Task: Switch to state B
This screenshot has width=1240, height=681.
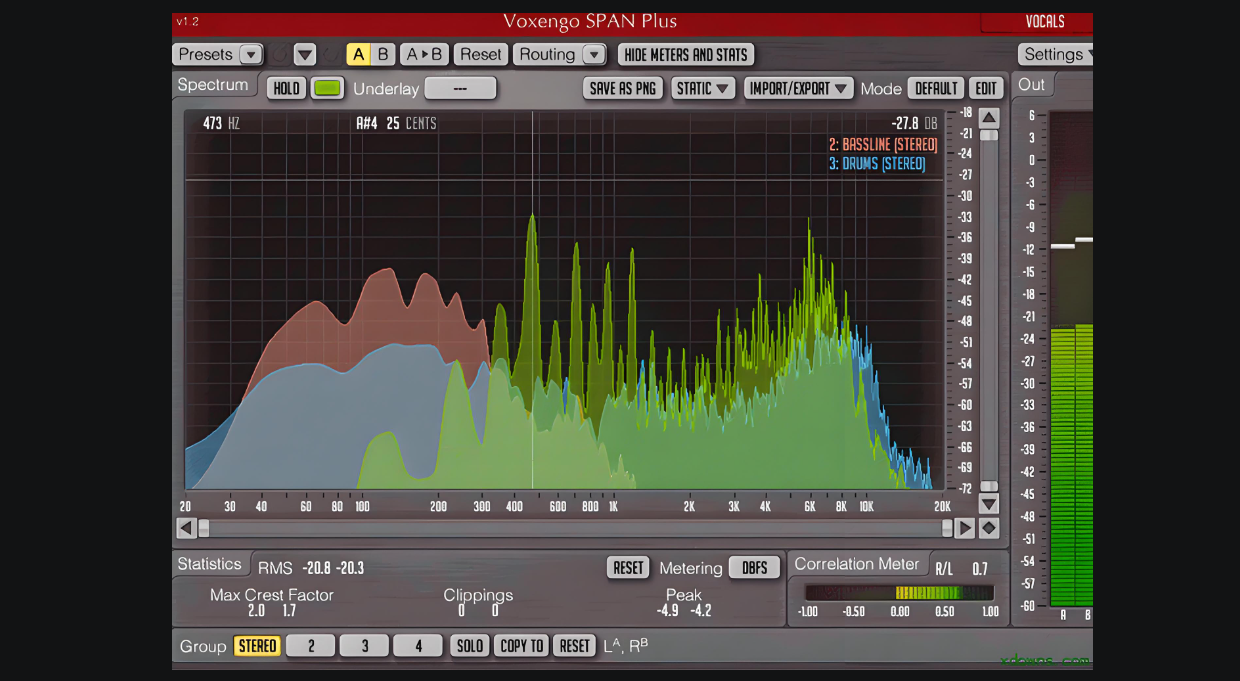Action: [x=383, y=54]
